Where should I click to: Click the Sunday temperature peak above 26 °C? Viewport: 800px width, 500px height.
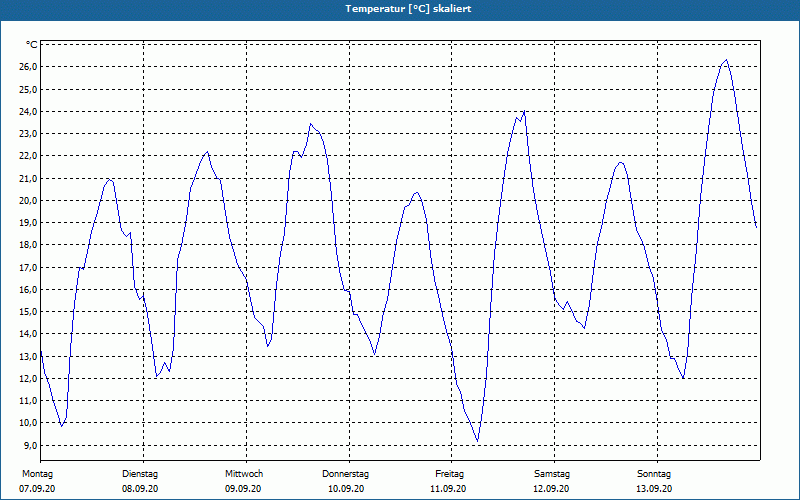click(726, 60)
